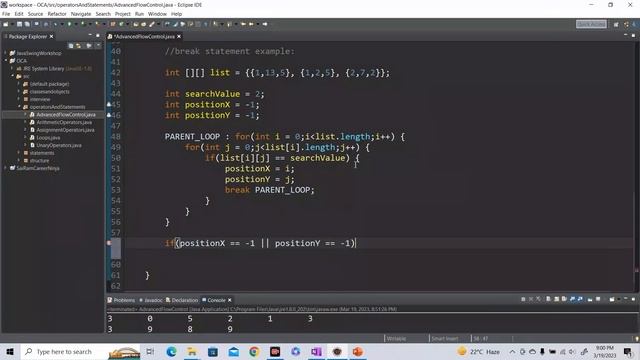
Task: Expand the SaiRamCareerNinja project node
Action: point(6,168)
